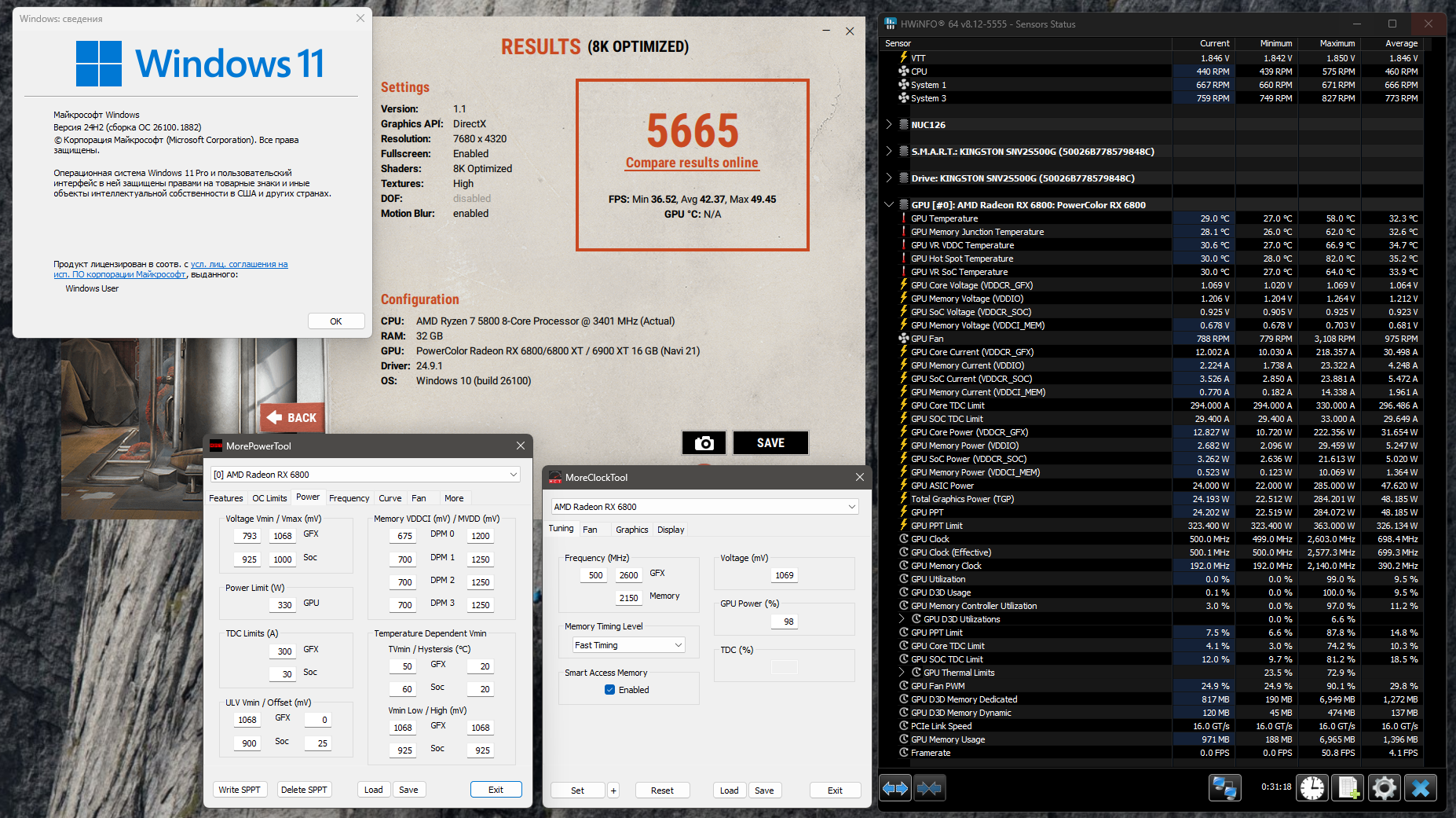Click the GPU Temperature thermometer icon

(904, 218)
